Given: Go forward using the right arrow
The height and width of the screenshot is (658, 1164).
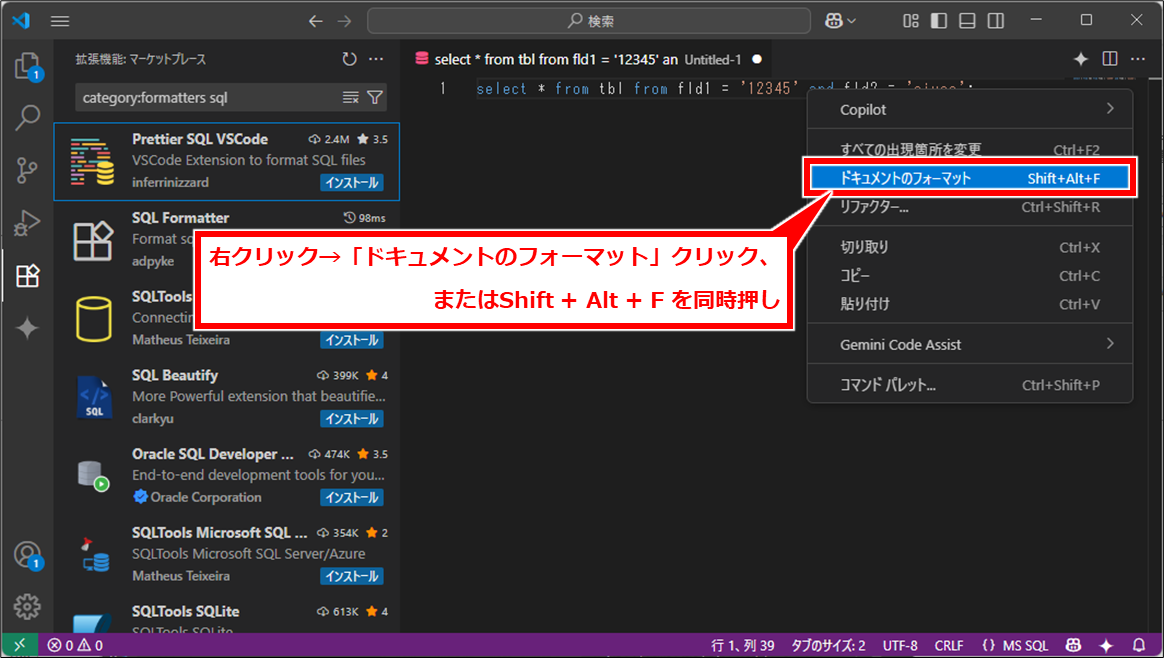Looking at the screenshot, I should click(344, 21).
